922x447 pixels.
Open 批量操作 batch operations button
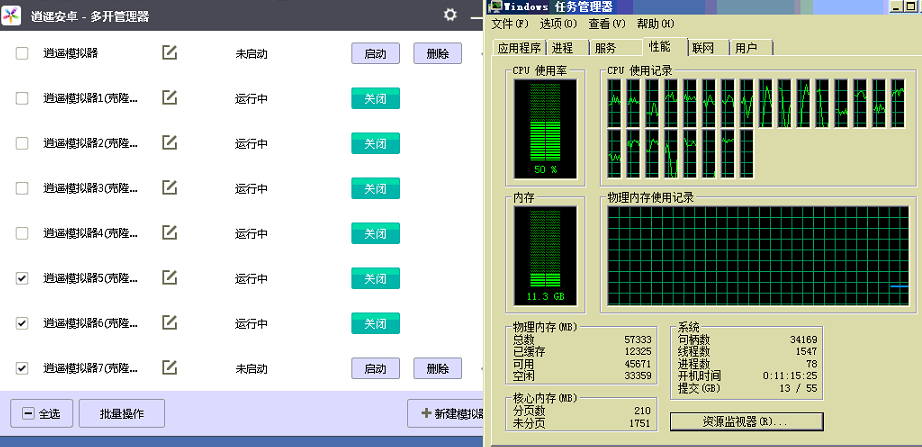click(x=122, y=413)
